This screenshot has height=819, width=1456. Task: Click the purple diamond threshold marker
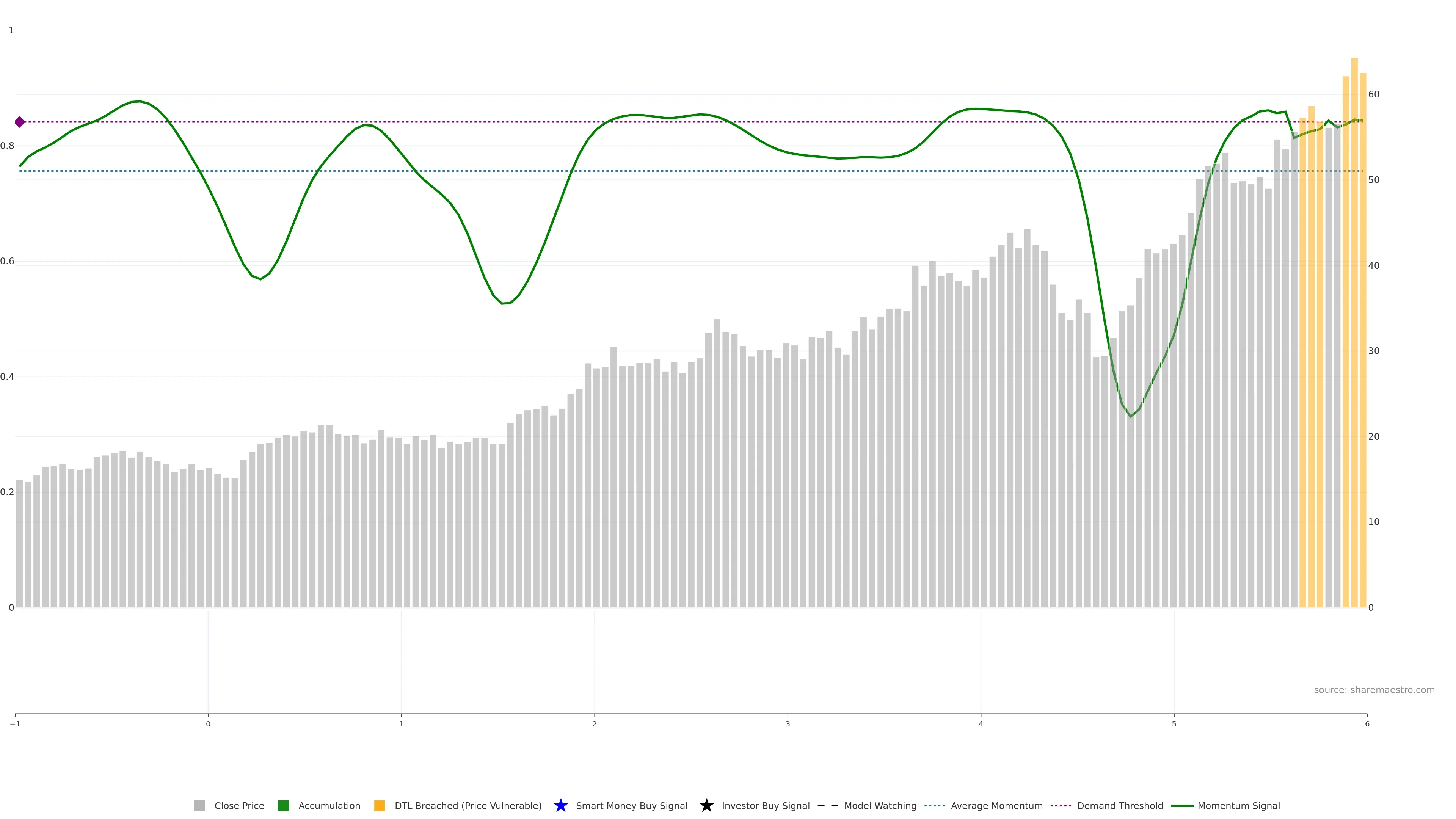point(20,122)
